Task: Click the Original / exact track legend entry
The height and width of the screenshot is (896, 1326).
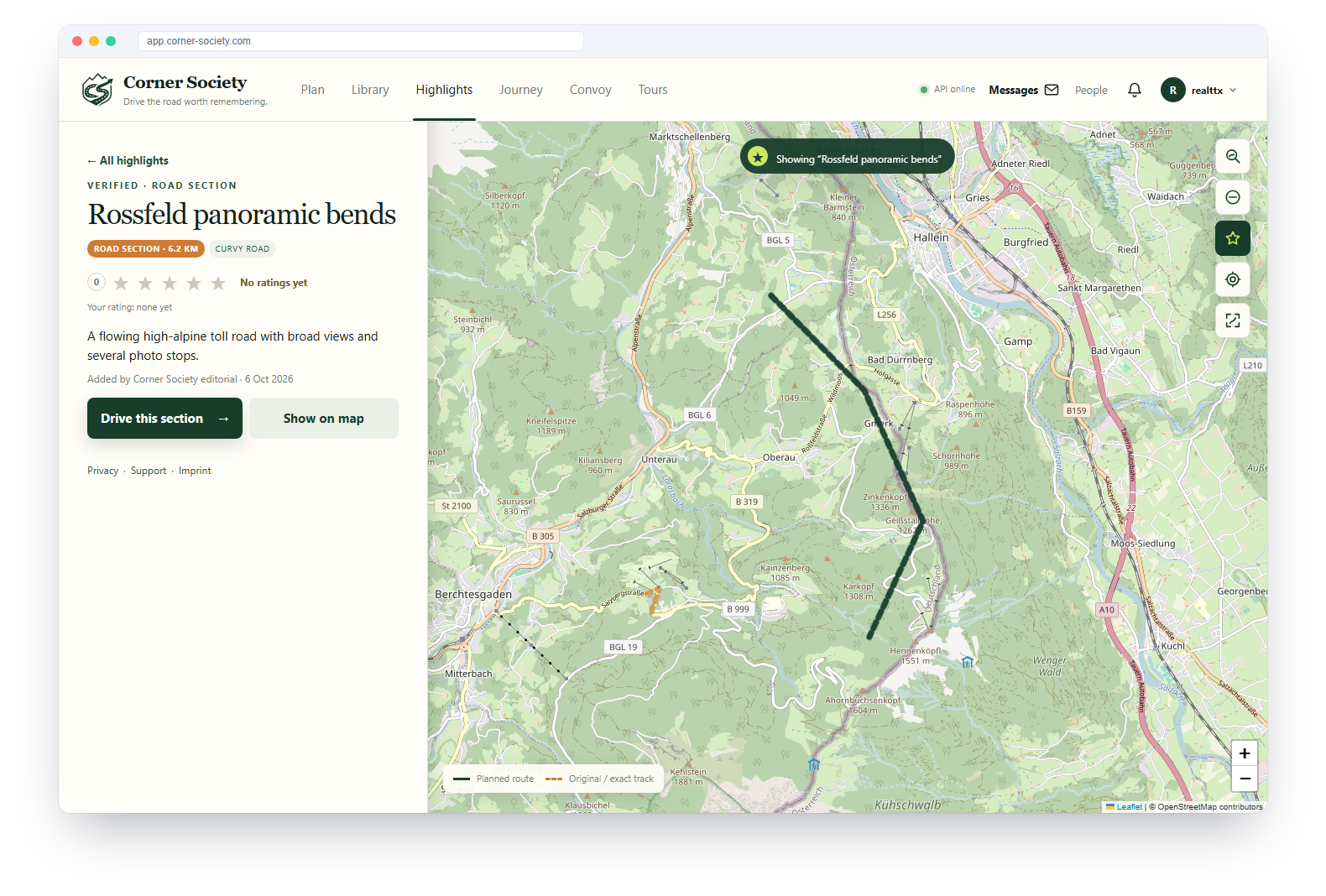Action: (599, 779)
